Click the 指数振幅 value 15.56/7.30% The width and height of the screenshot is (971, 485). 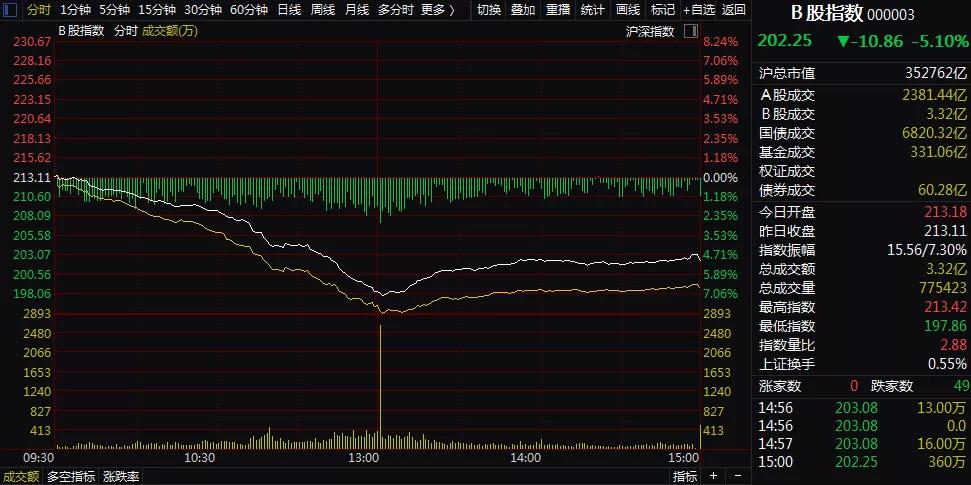928,250
